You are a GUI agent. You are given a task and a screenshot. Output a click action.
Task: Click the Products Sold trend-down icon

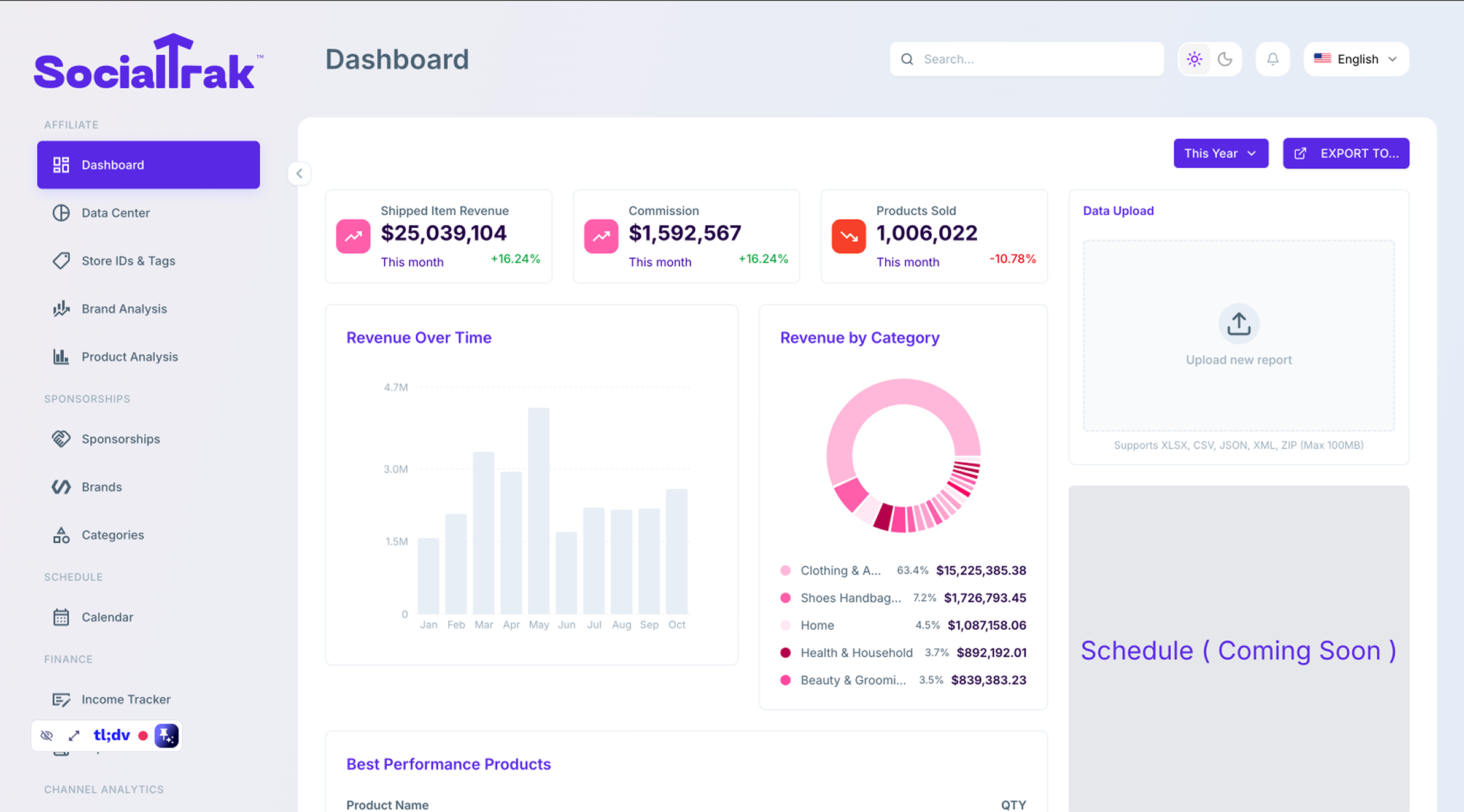pos(849,236)
